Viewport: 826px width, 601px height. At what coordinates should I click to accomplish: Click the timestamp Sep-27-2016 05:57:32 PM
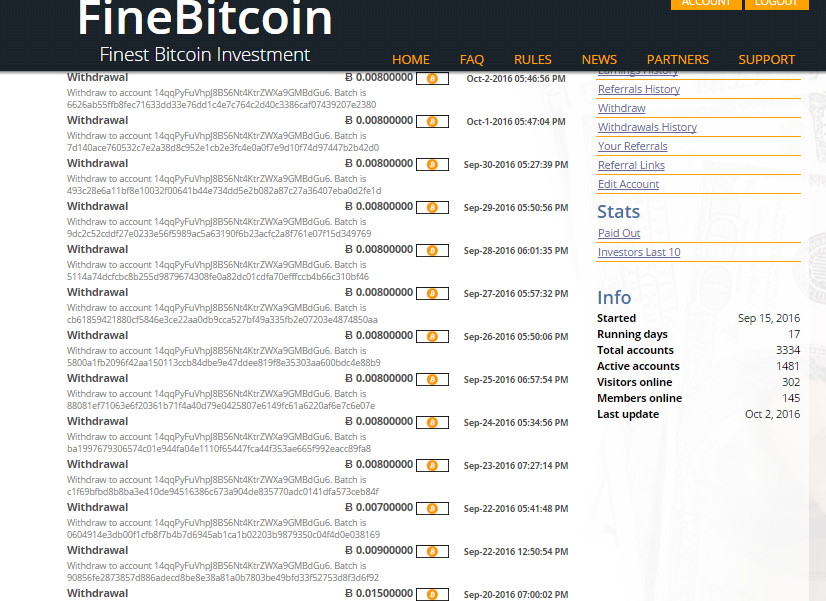click(516, 293)
